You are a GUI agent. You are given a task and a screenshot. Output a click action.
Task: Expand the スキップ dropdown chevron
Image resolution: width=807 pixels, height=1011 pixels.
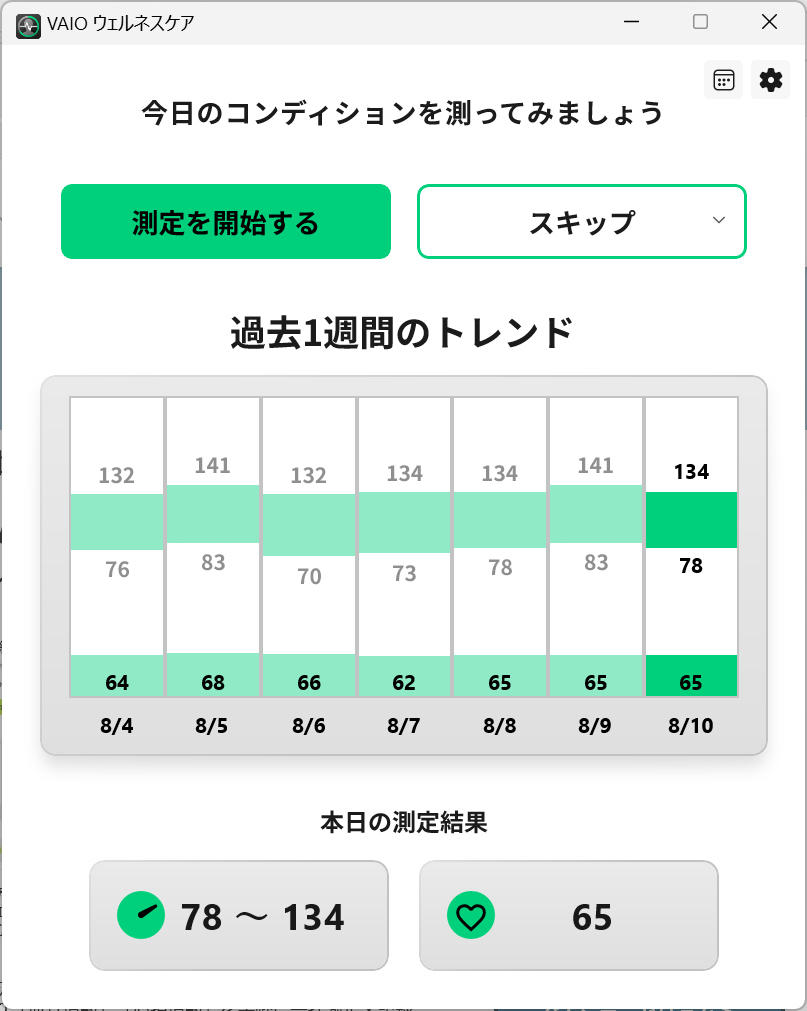[x=719, y=221]
